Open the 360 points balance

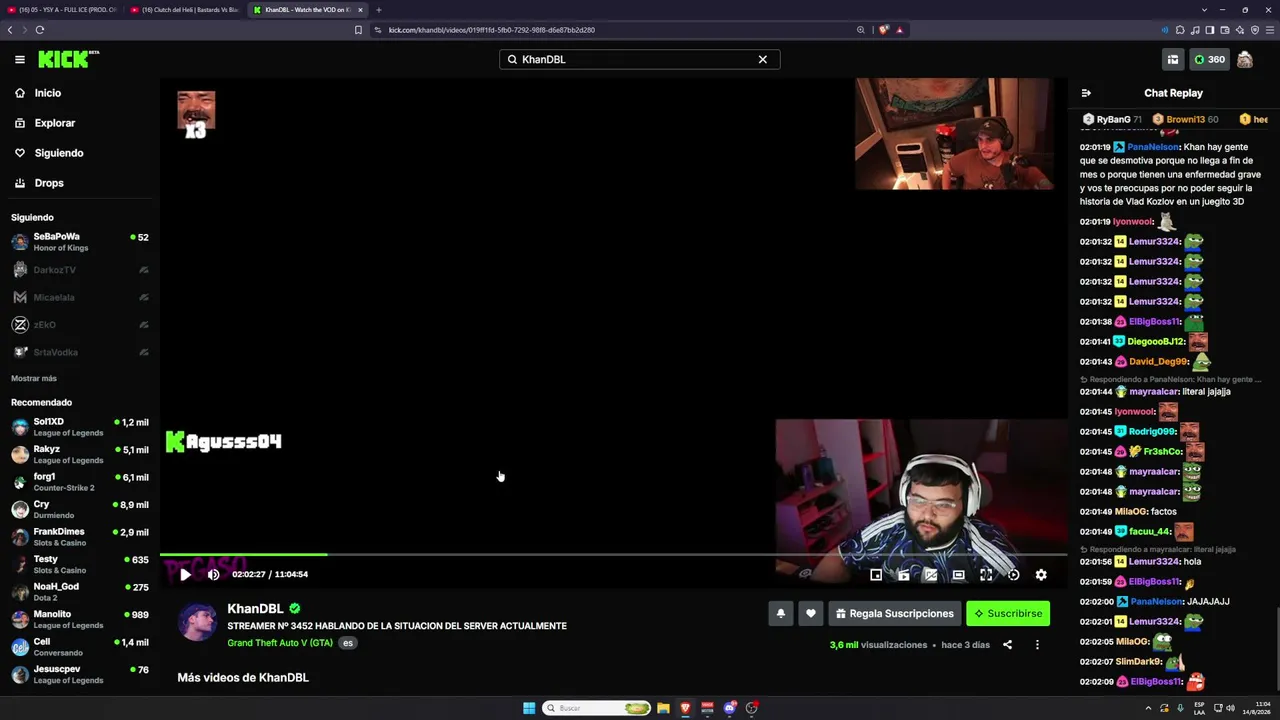(1209, 60)
